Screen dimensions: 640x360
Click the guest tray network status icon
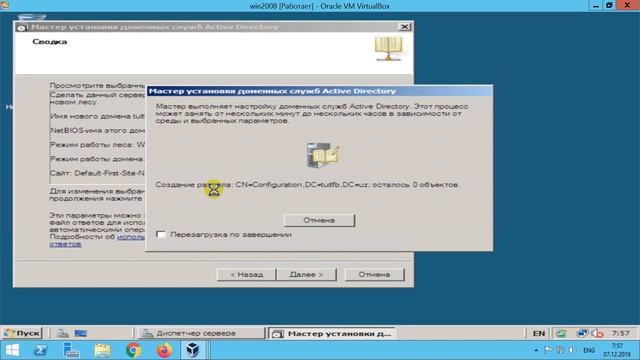tap(582, 333)
